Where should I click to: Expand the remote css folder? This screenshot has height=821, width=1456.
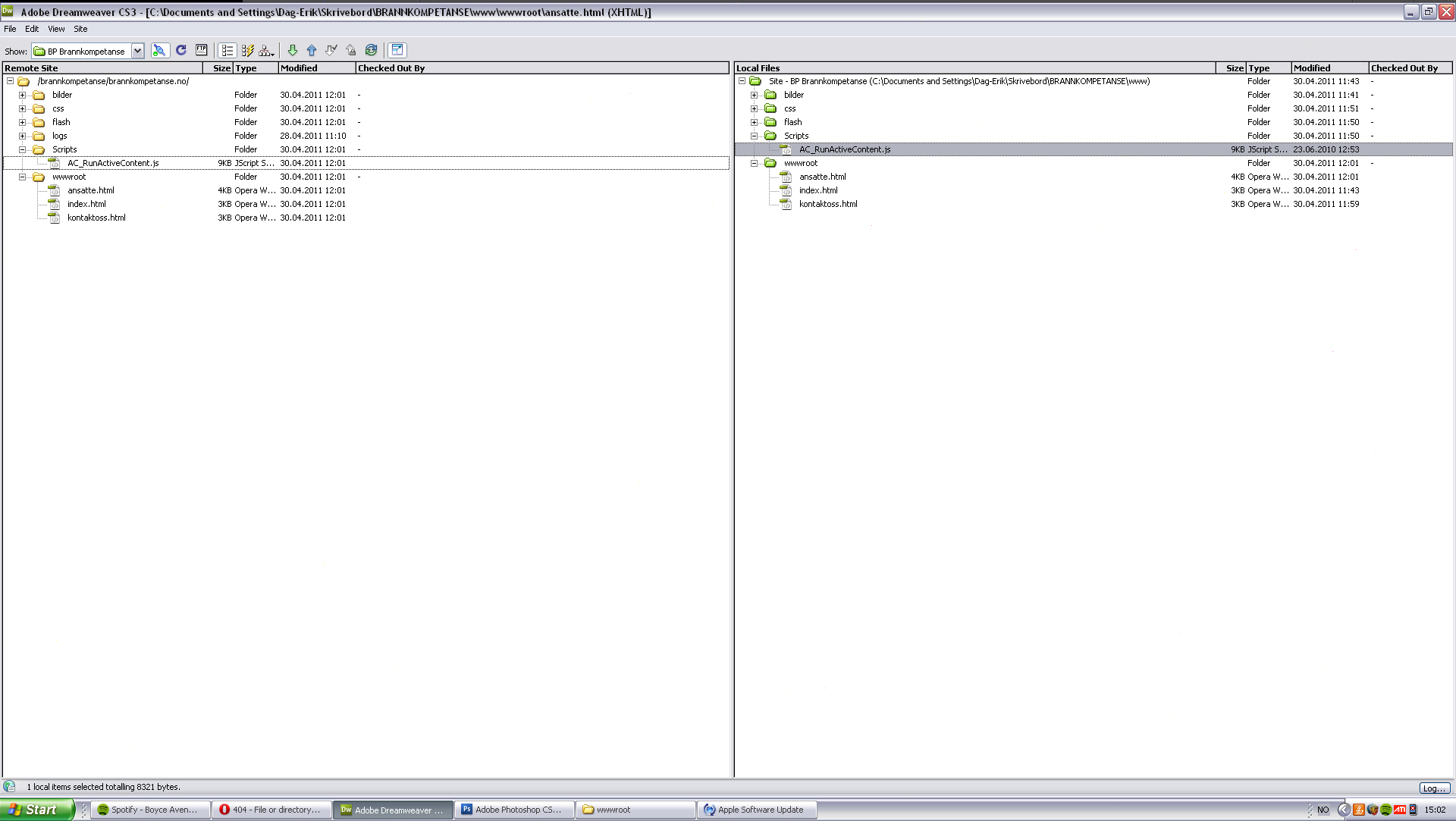point(22,108)
